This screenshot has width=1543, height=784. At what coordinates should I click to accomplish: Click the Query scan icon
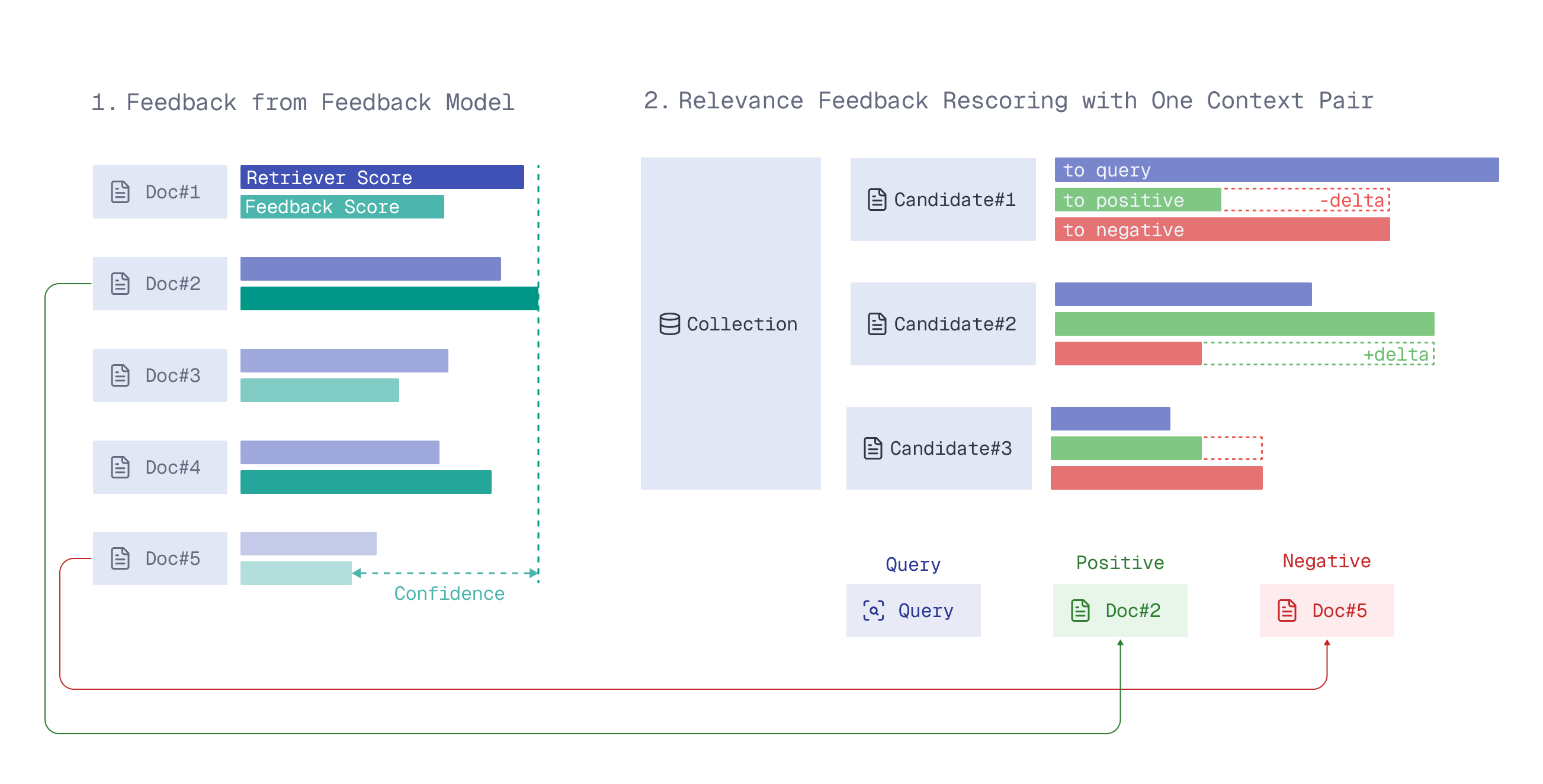click(x=874, y=611)
